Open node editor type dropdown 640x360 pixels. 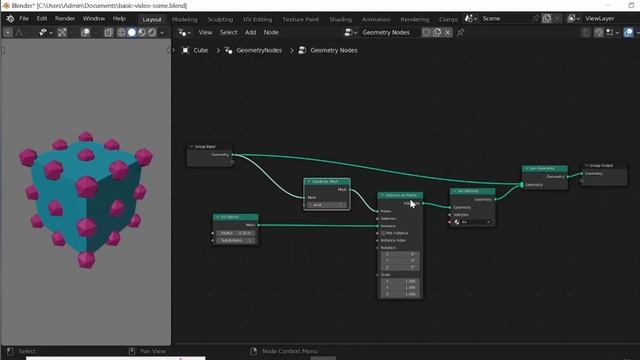coord(184,32)
